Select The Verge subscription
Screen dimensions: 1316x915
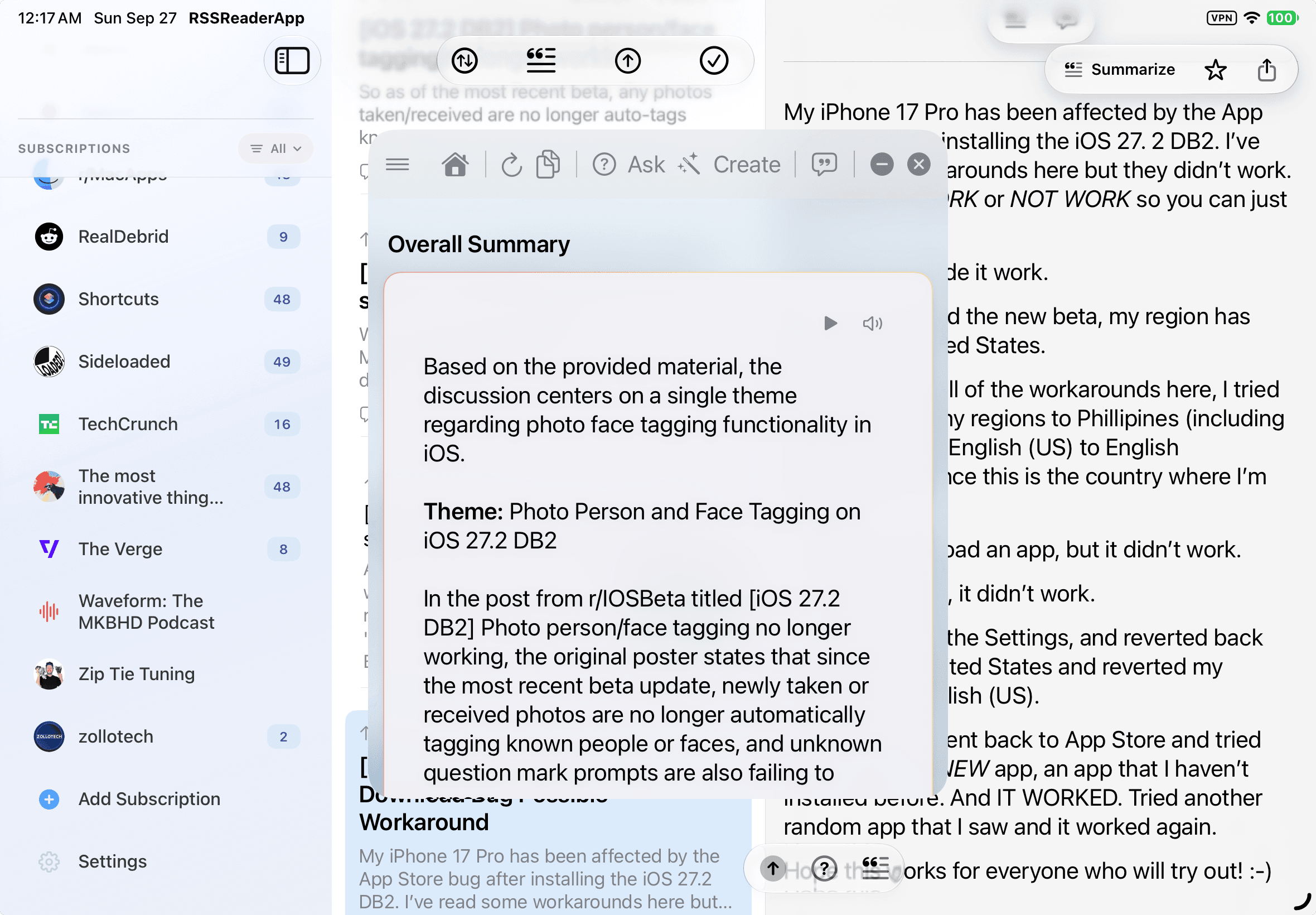pyautogui.click(x=166, y=549)
